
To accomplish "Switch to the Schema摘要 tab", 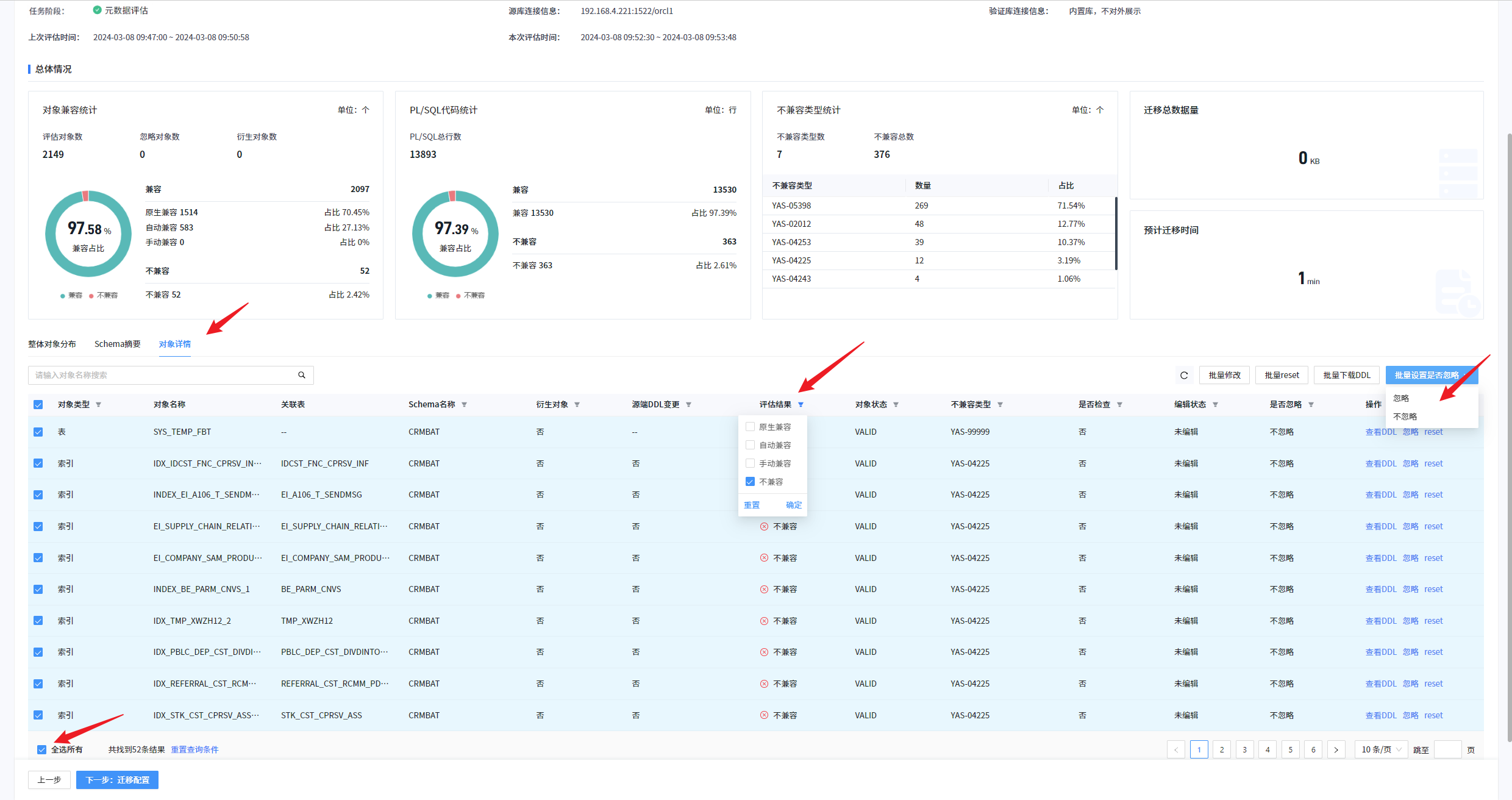I will tap(117, 344).
